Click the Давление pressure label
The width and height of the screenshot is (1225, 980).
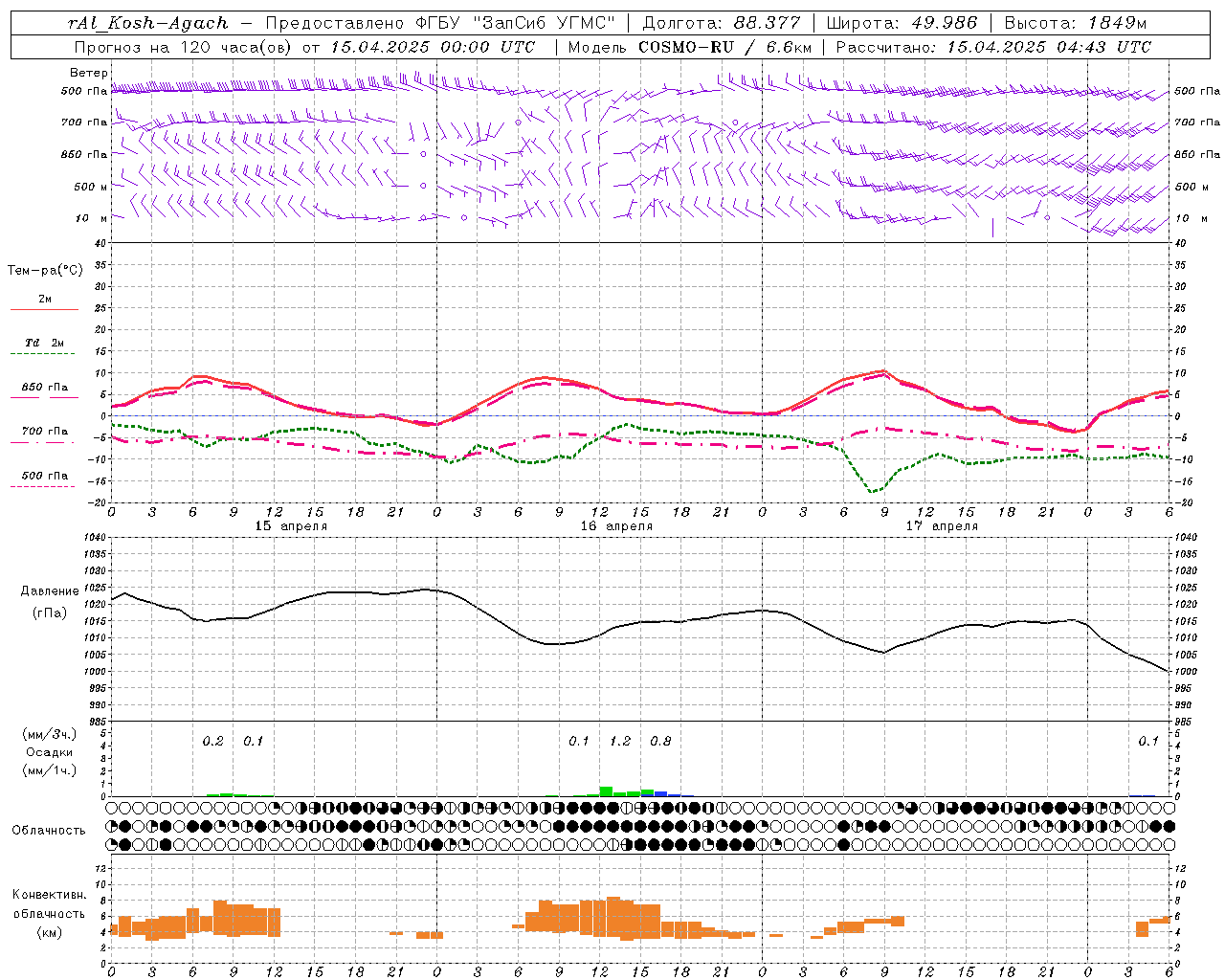pyautogui.click(x=50, y=591)
